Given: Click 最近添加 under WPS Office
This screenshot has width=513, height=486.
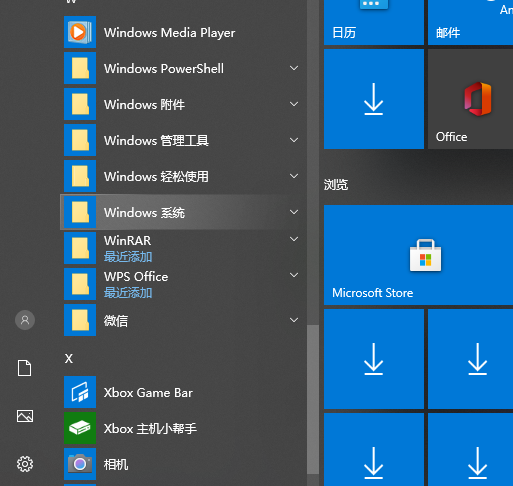Looking at the screenshot, I should pyautogui.click(x=128, y=293).
